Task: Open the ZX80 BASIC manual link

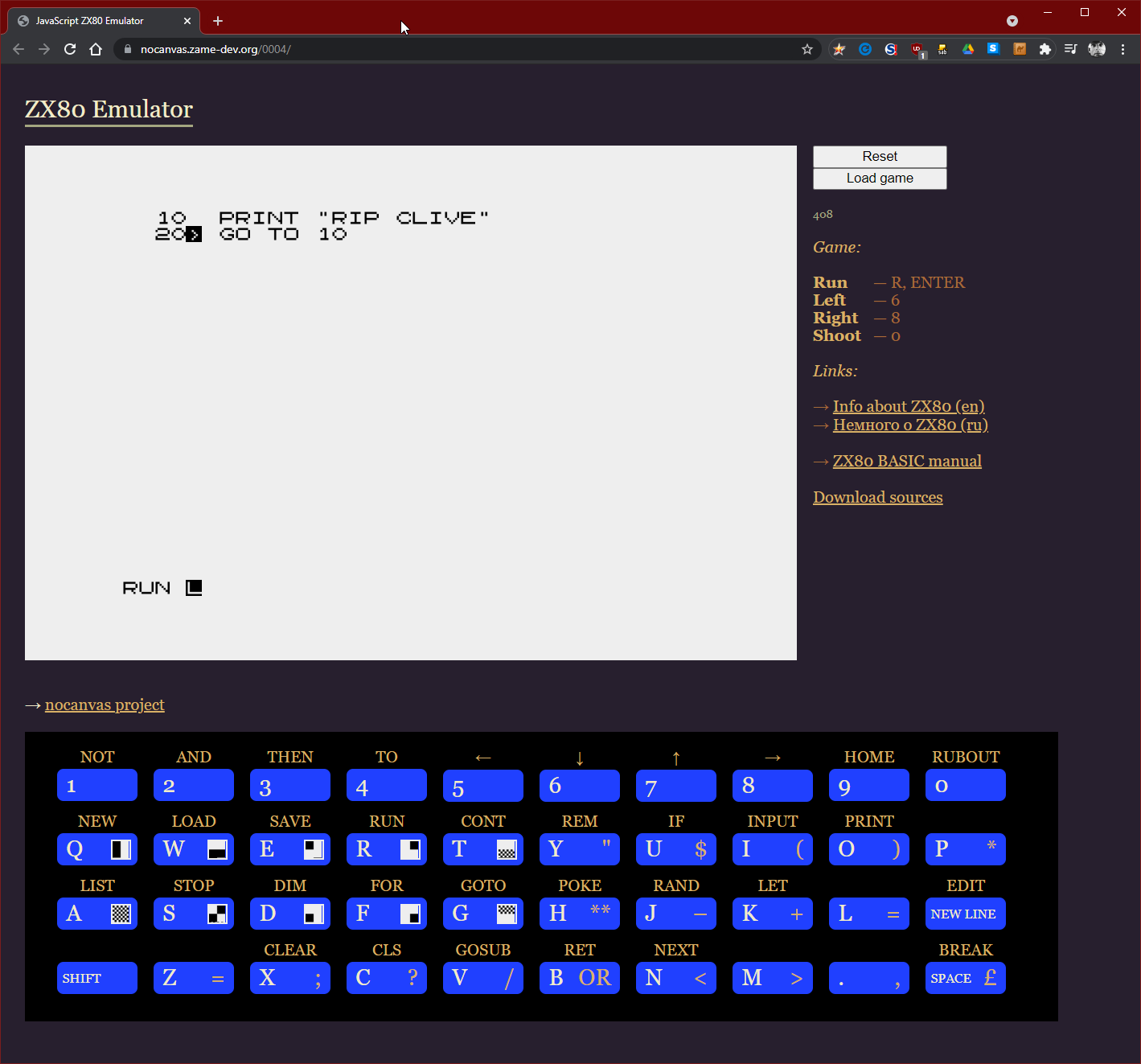Action: coord(907,461)
